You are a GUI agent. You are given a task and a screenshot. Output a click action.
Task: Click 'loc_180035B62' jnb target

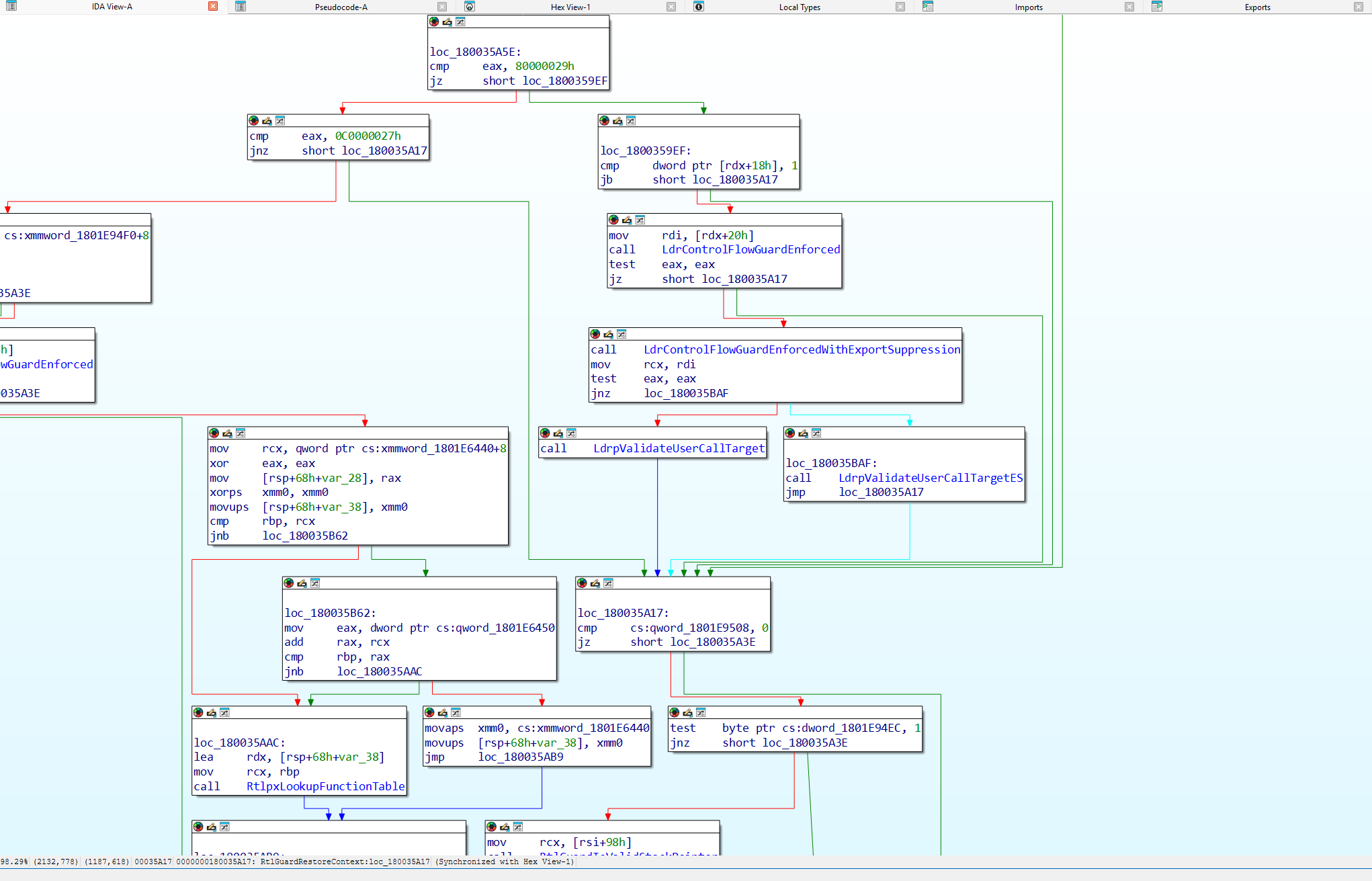pos(305,536)
